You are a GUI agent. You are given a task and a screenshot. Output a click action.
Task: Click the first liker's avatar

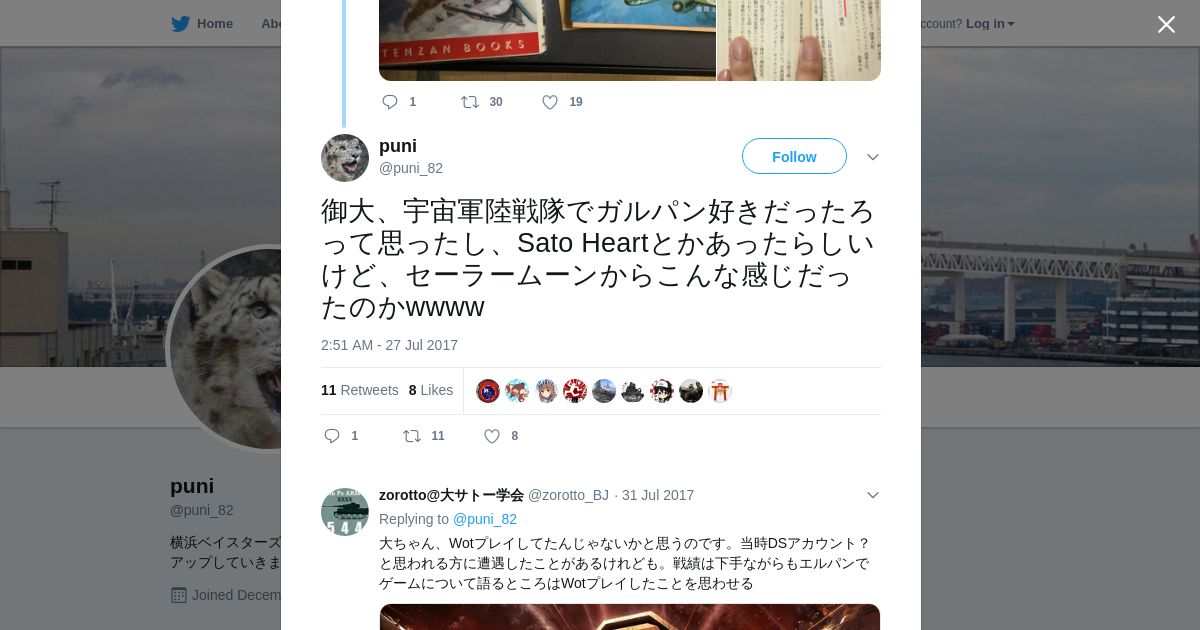click(x=488, y=391)
